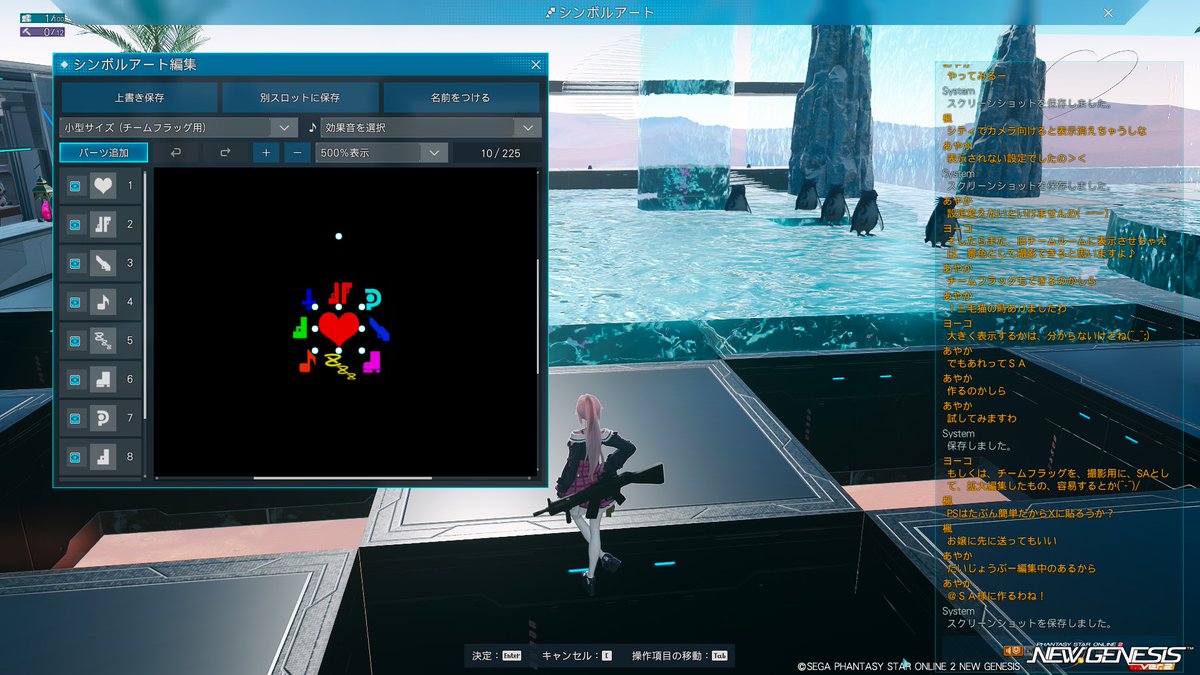This screenshot has width=1200, height=675.
Task: Click chat message お嬢に先に送ってもいい
Action: click(1001, 541)
